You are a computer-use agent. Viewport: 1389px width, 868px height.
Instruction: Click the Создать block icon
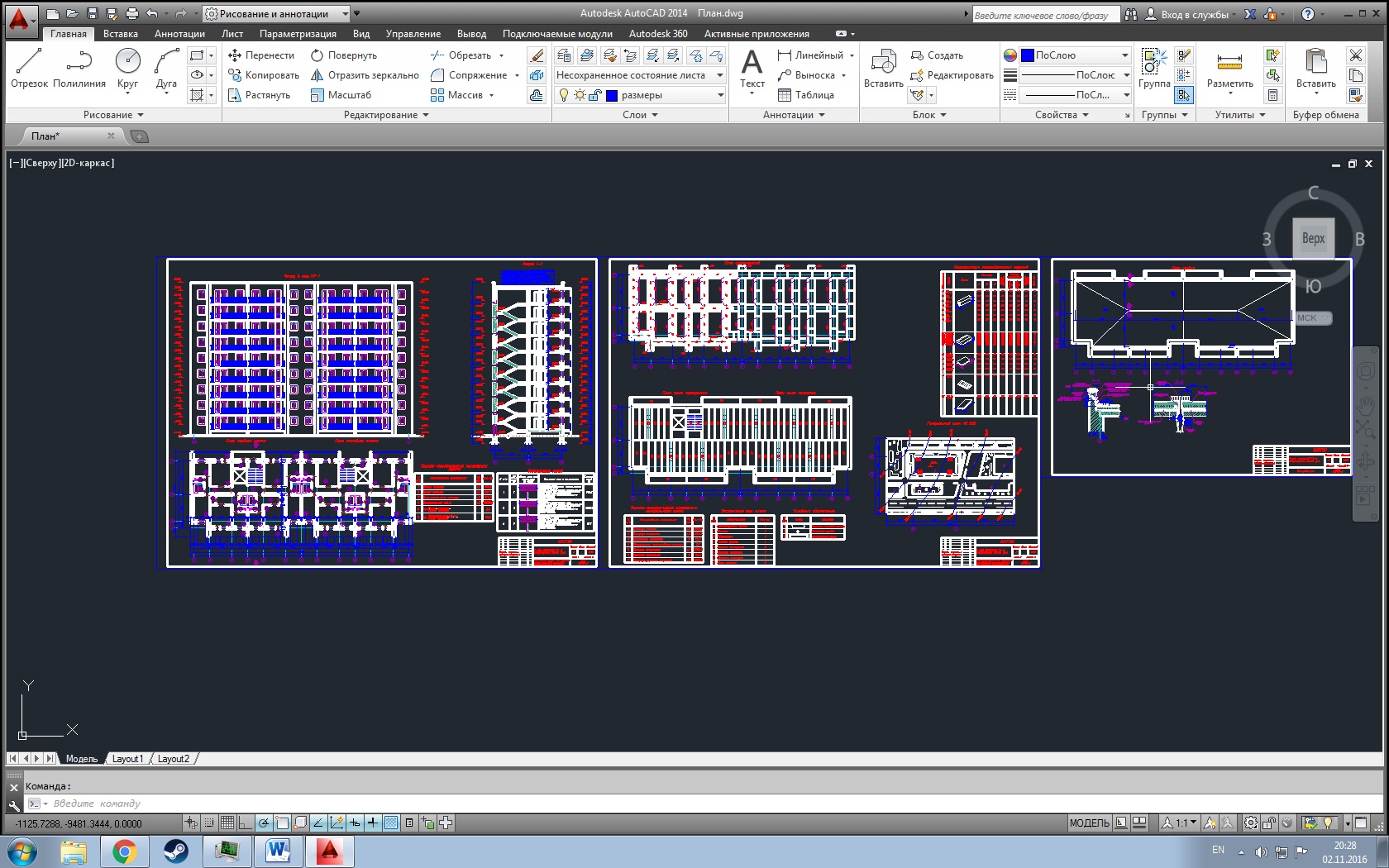click(937, 55)
